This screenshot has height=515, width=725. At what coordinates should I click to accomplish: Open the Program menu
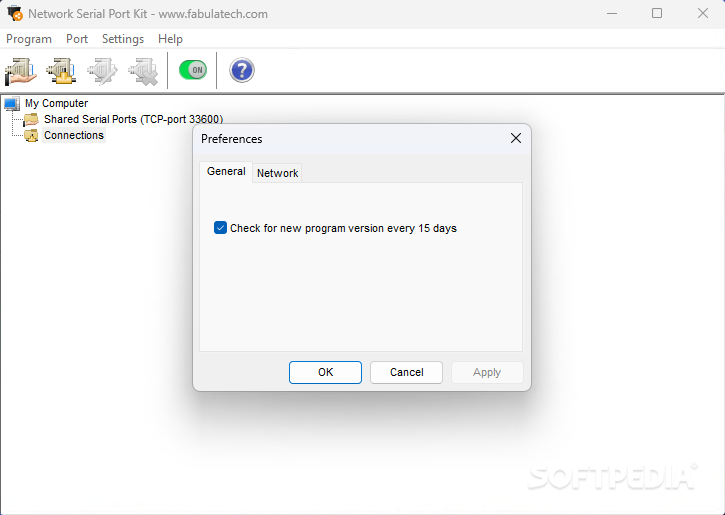tap(29, 39)
